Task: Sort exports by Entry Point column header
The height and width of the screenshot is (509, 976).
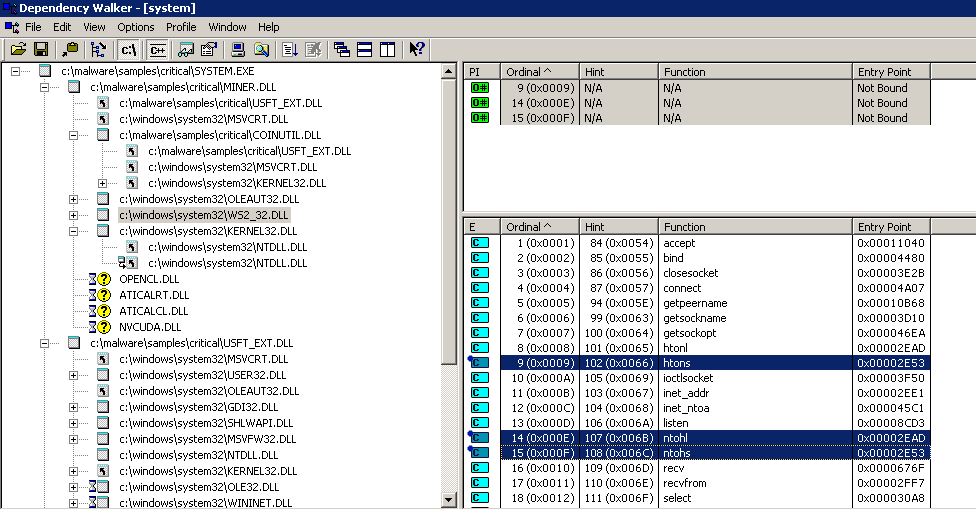Action: click(891, 226)
